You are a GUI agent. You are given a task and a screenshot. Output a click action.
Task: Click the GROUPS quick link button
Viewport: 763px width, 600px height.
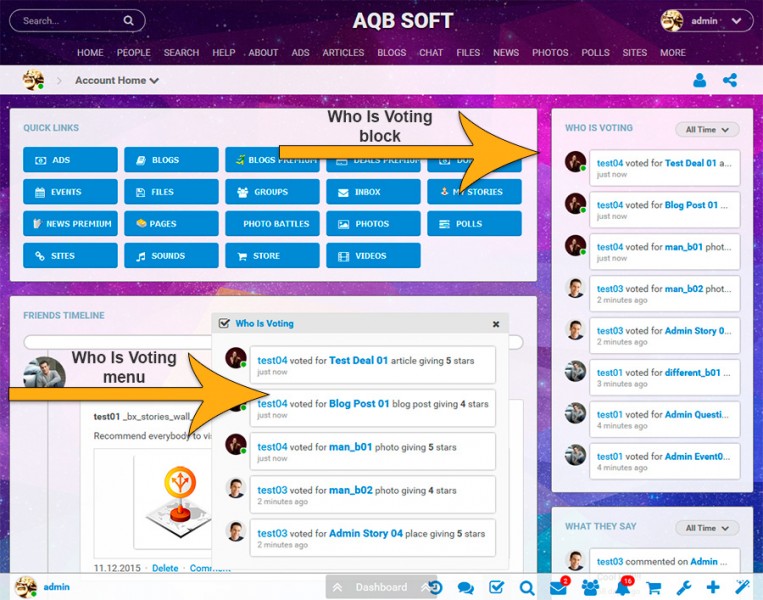tap(272, 192)
